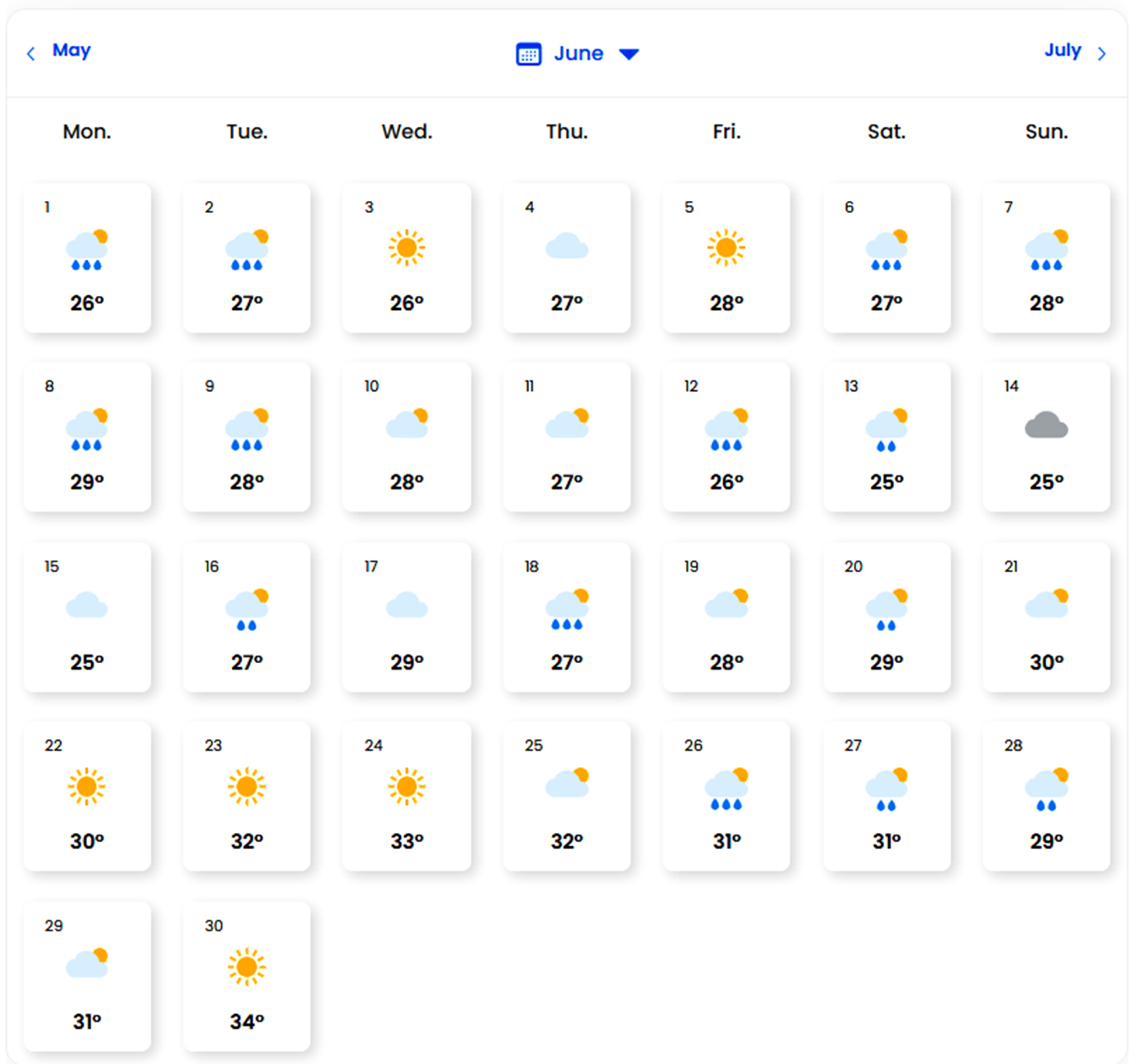Select the June 24 card showing 33°
The image size is (1148, 1064).
[x=407, y=796]
